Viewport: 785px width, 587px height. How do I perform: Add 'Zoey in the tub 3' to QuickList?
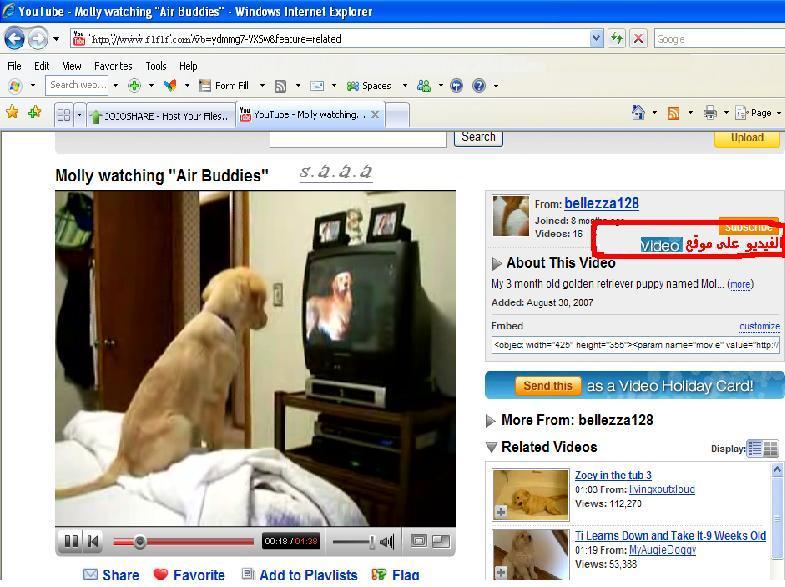point(501,512)
